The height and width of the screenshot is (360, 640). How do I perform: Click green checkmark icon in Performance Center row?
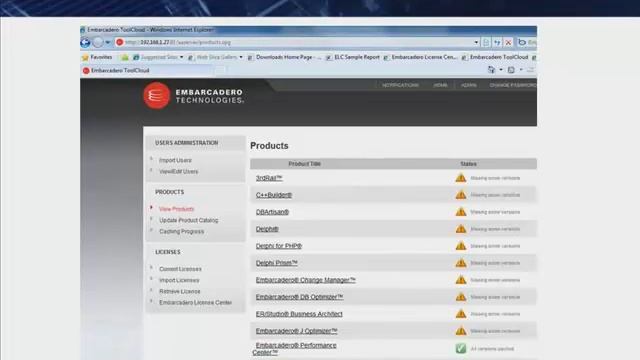[461, 349]
